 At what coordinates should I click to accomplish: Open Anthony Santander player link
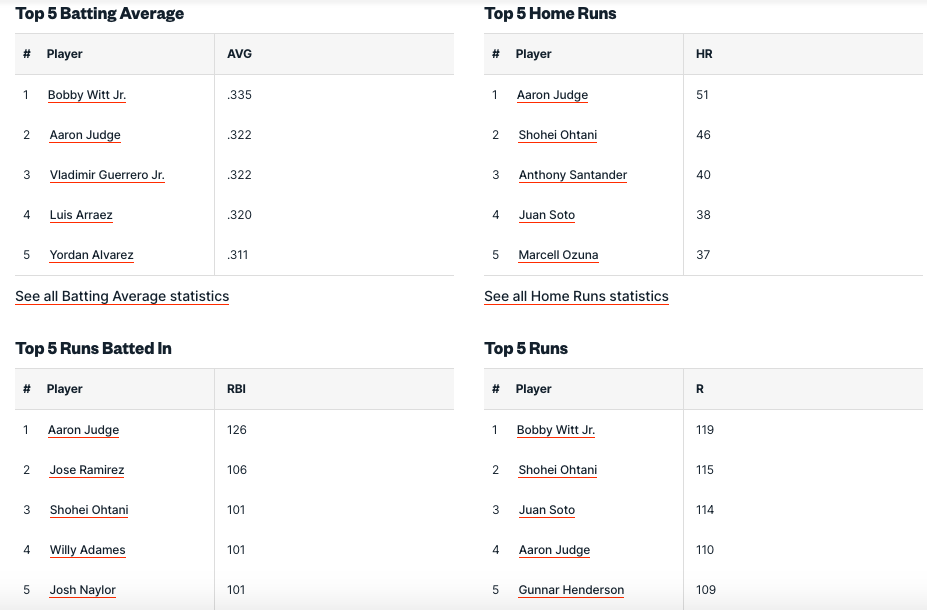tap(573, 175)
